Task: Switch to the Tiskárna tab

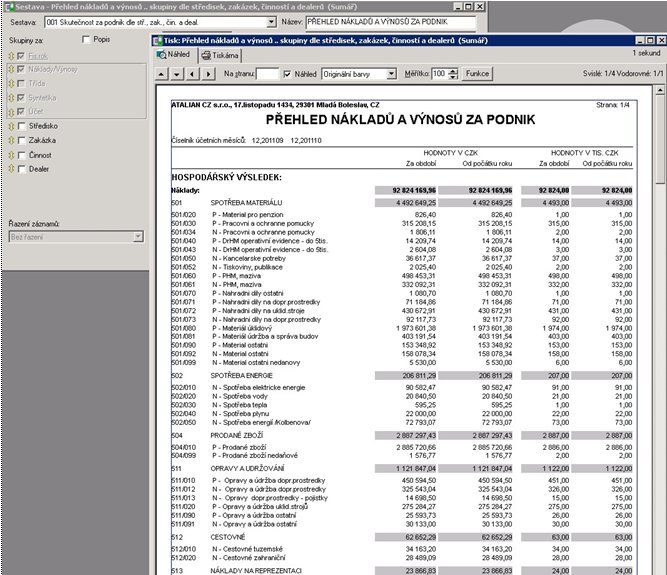Action: tap(220, 55)
